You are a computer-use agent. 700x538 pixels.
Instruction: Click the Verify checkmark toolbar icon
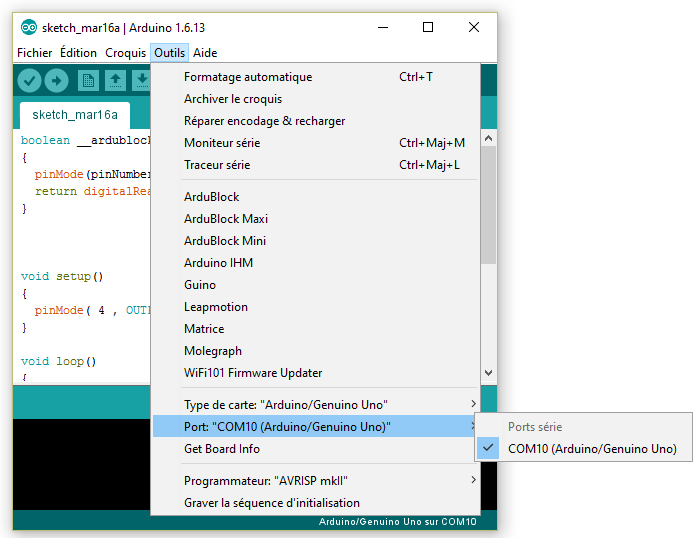(29, 81)
